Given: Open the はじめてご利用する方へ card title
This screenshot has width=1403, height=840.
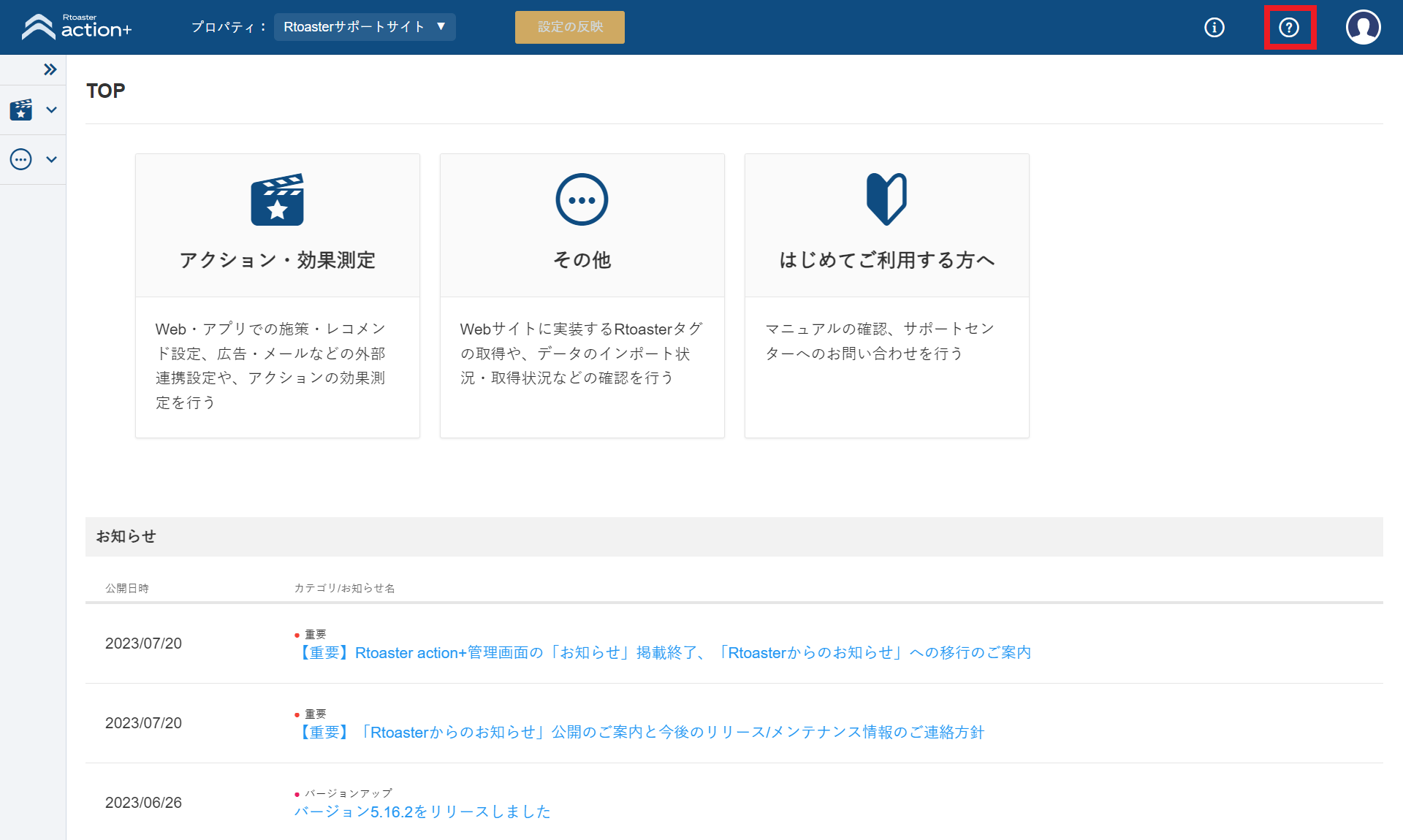Looking at the screenshot, I should coord(887,260).
